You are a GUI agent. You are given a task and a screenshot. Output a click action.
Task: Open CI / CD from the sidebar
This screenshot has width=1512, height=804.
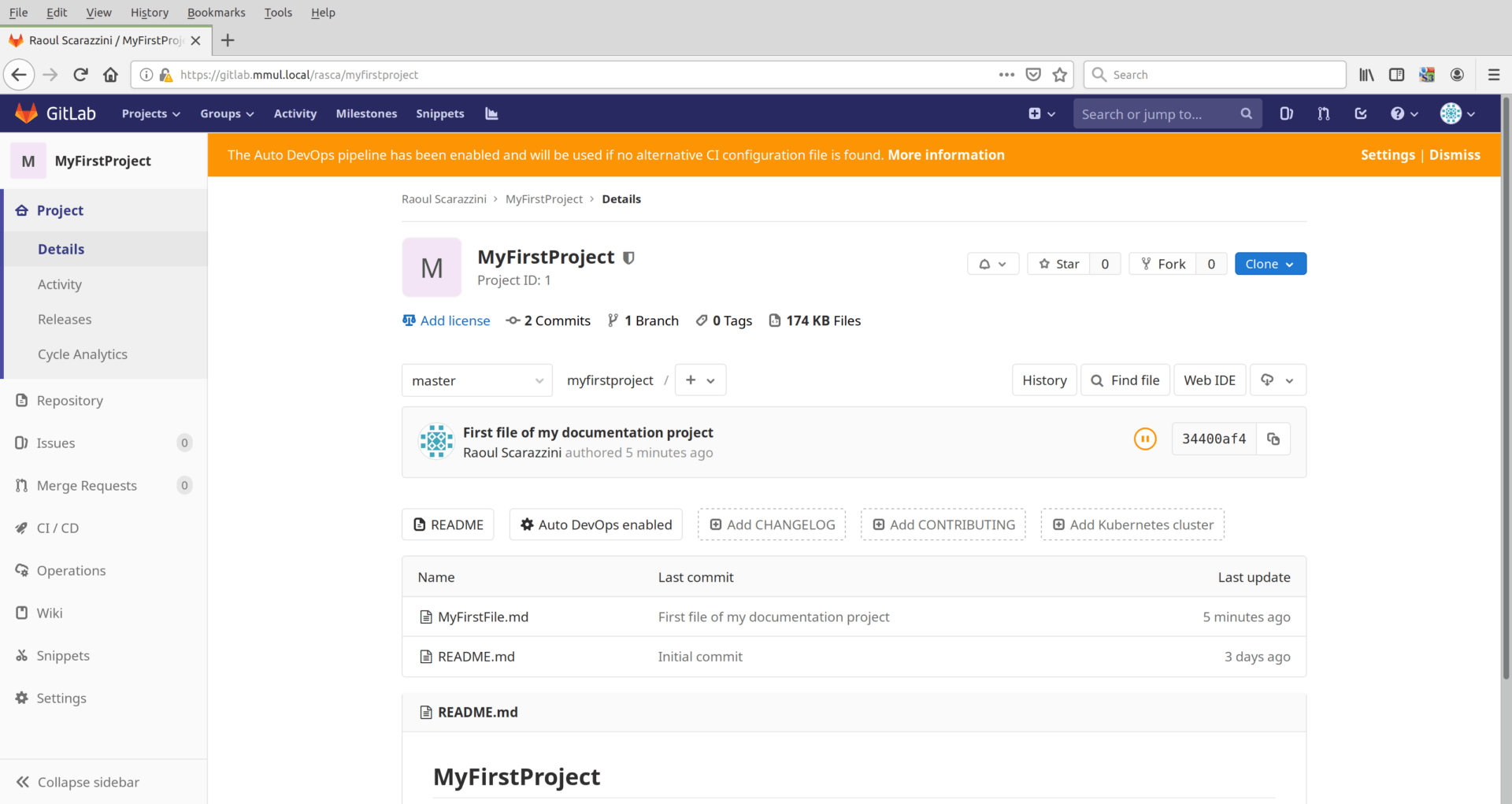click(57, 528)
